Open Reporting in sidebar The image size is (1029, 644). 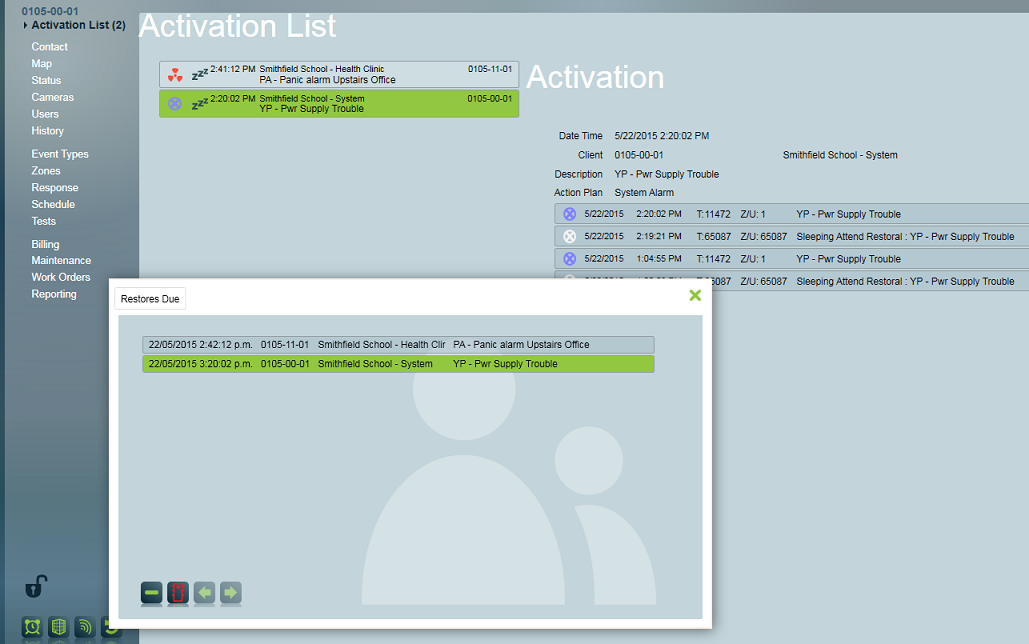point(54,294)
